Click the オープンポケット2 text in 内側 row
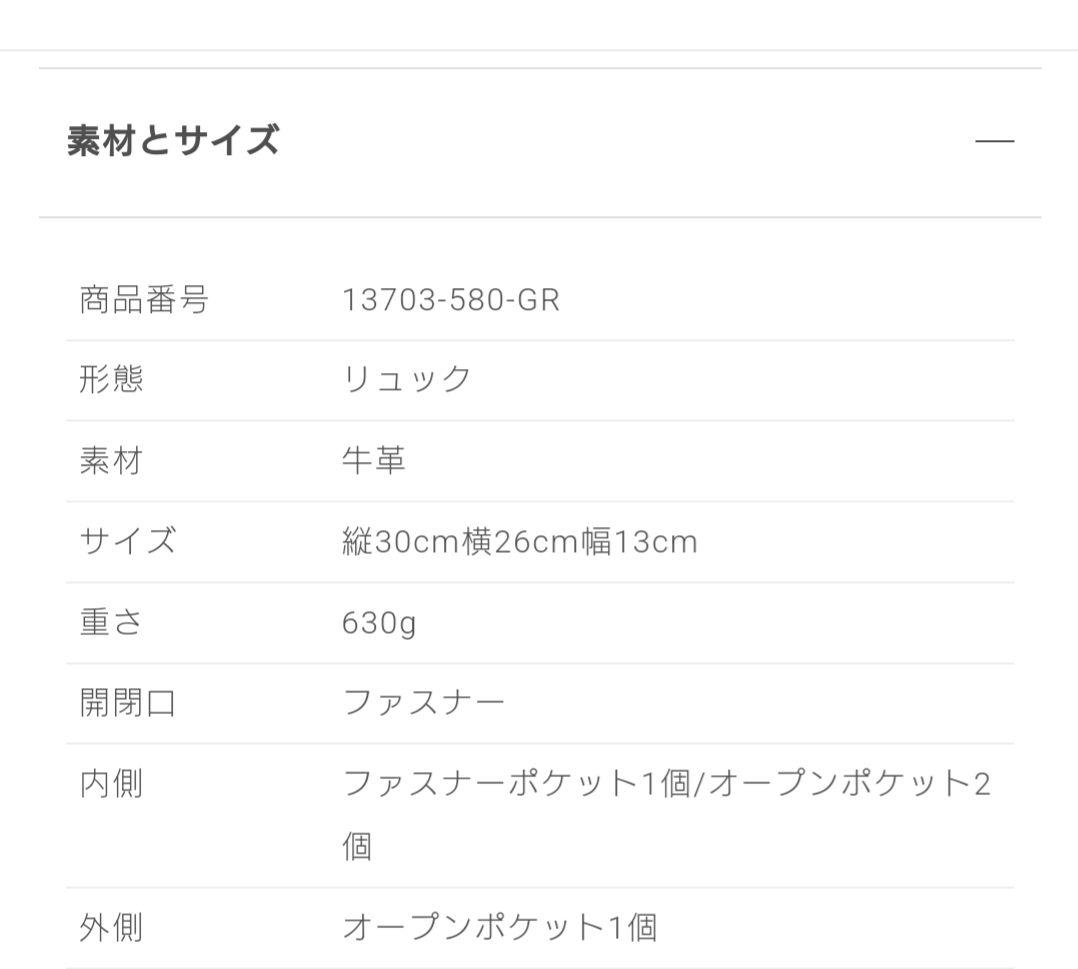The width and height of the screenshot is (1078, 969). coord(850,784)
